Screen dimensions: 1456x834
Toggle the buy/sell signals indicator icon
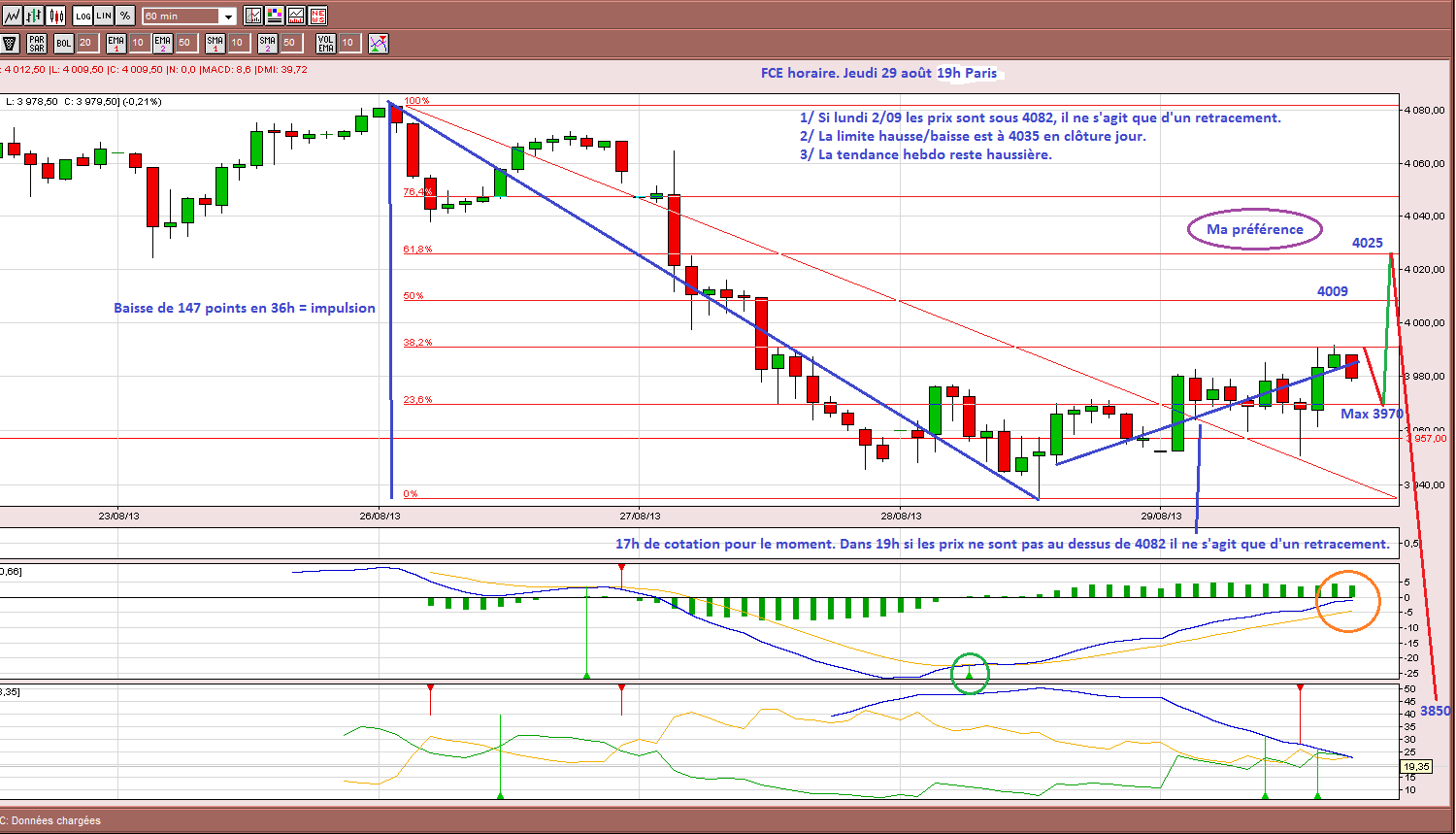tap(379, 43)
